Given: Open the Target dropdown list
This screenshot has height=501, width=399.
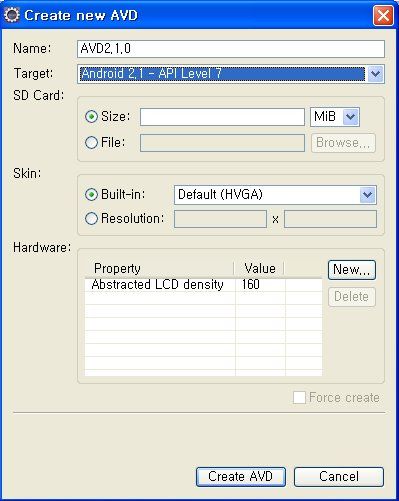Looking at the screenshot, I should coord(375,74).
